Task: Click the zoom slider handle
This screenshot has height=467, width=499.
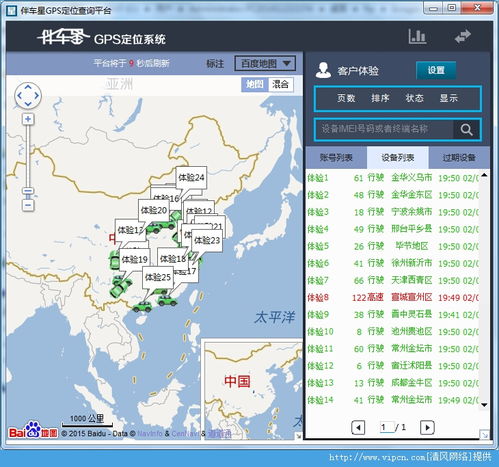Action: [x=28, y=191]
